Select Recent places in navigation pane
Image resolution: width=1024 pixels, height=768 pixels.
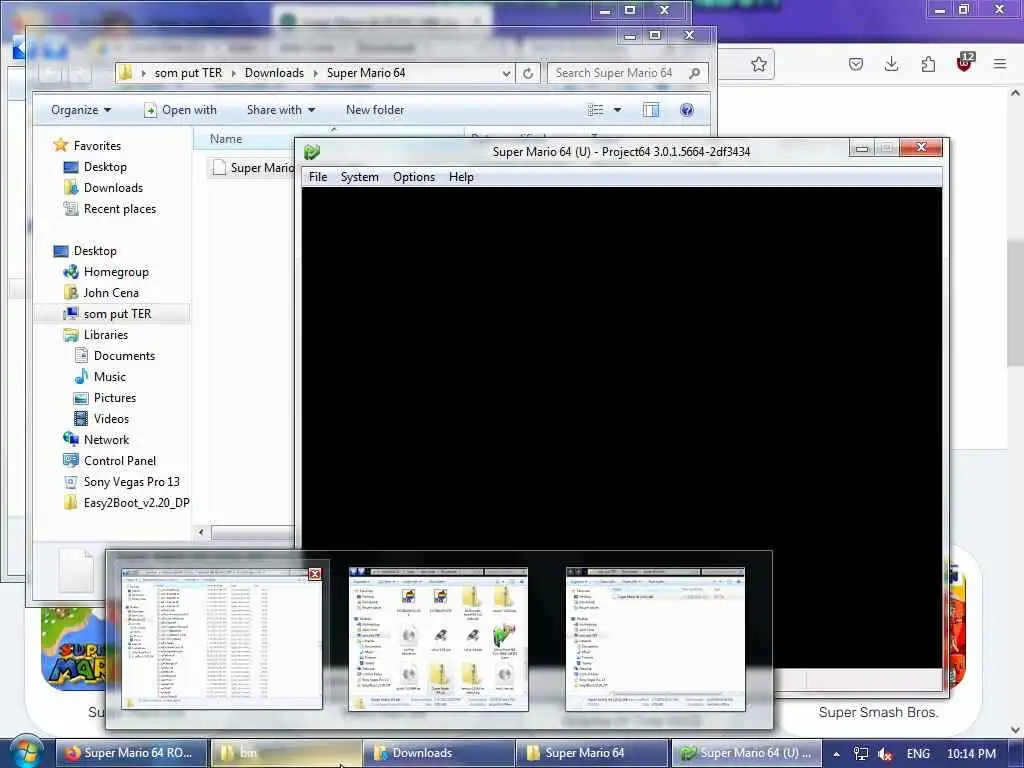(x=119, y=209)
